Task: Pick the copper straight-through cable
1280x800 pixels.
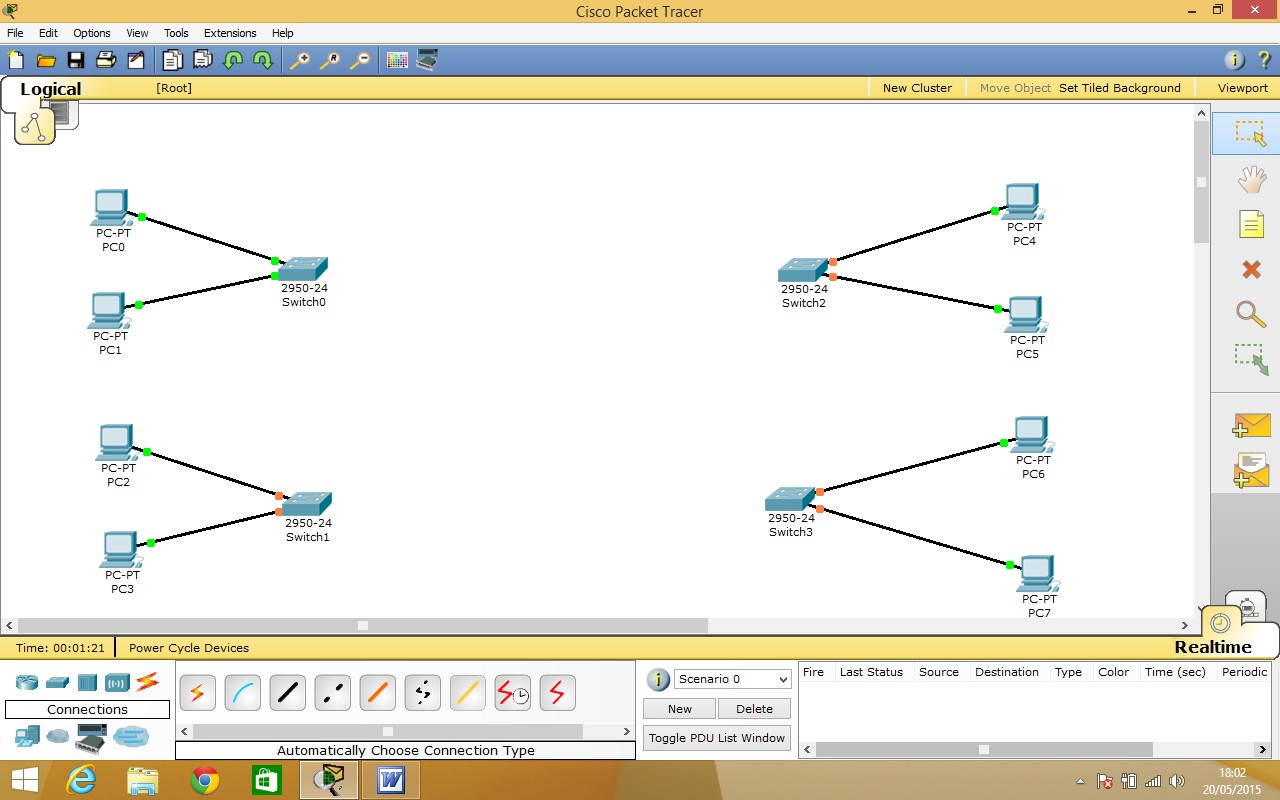Action: point(287,692)
